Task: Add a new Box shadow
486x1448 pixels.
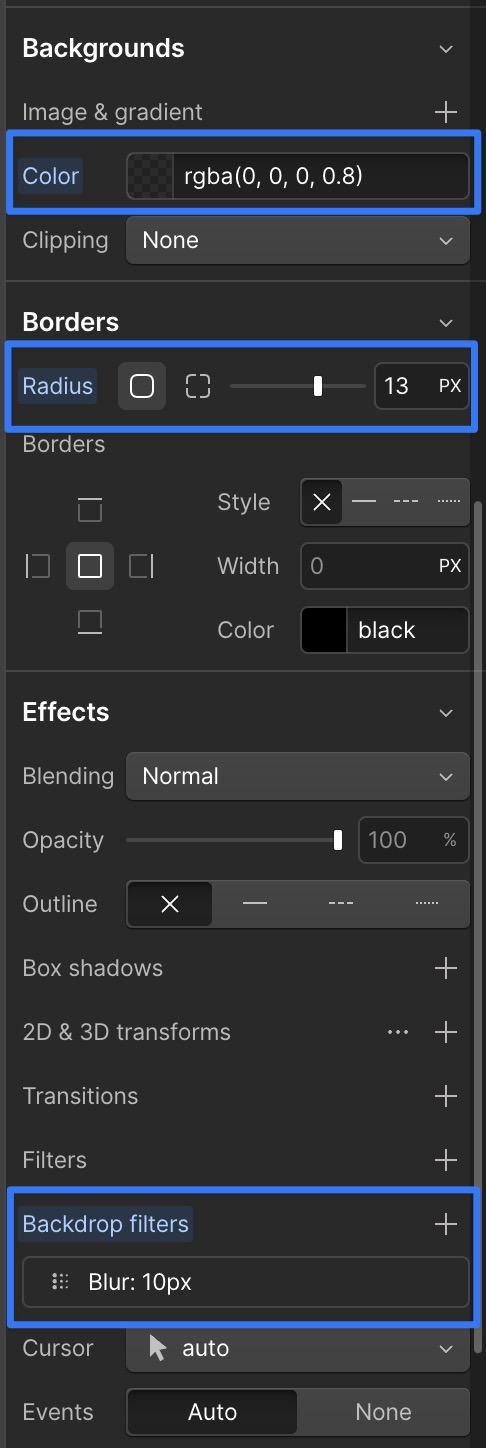Action: pyautogui.click(x=446, y=968)
